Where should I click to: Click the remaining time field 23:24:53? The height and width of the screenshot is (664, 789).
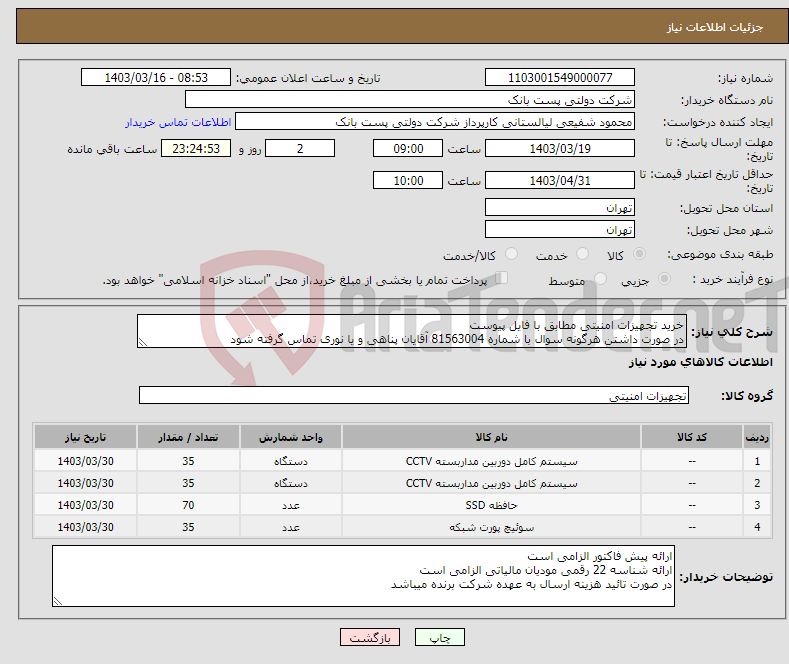(x=196, y=148)
